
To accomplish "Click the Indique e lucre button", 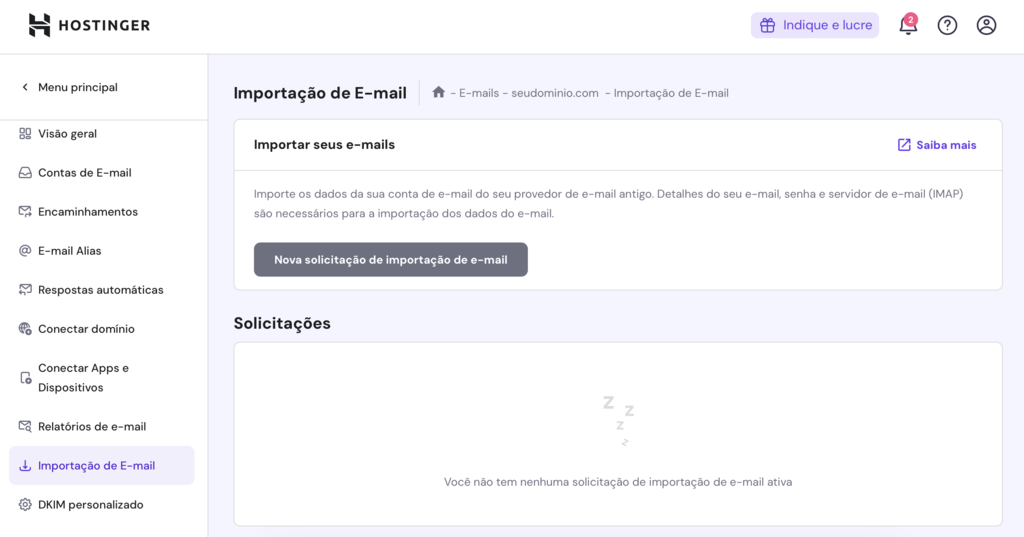I will [x=814, y=25].
